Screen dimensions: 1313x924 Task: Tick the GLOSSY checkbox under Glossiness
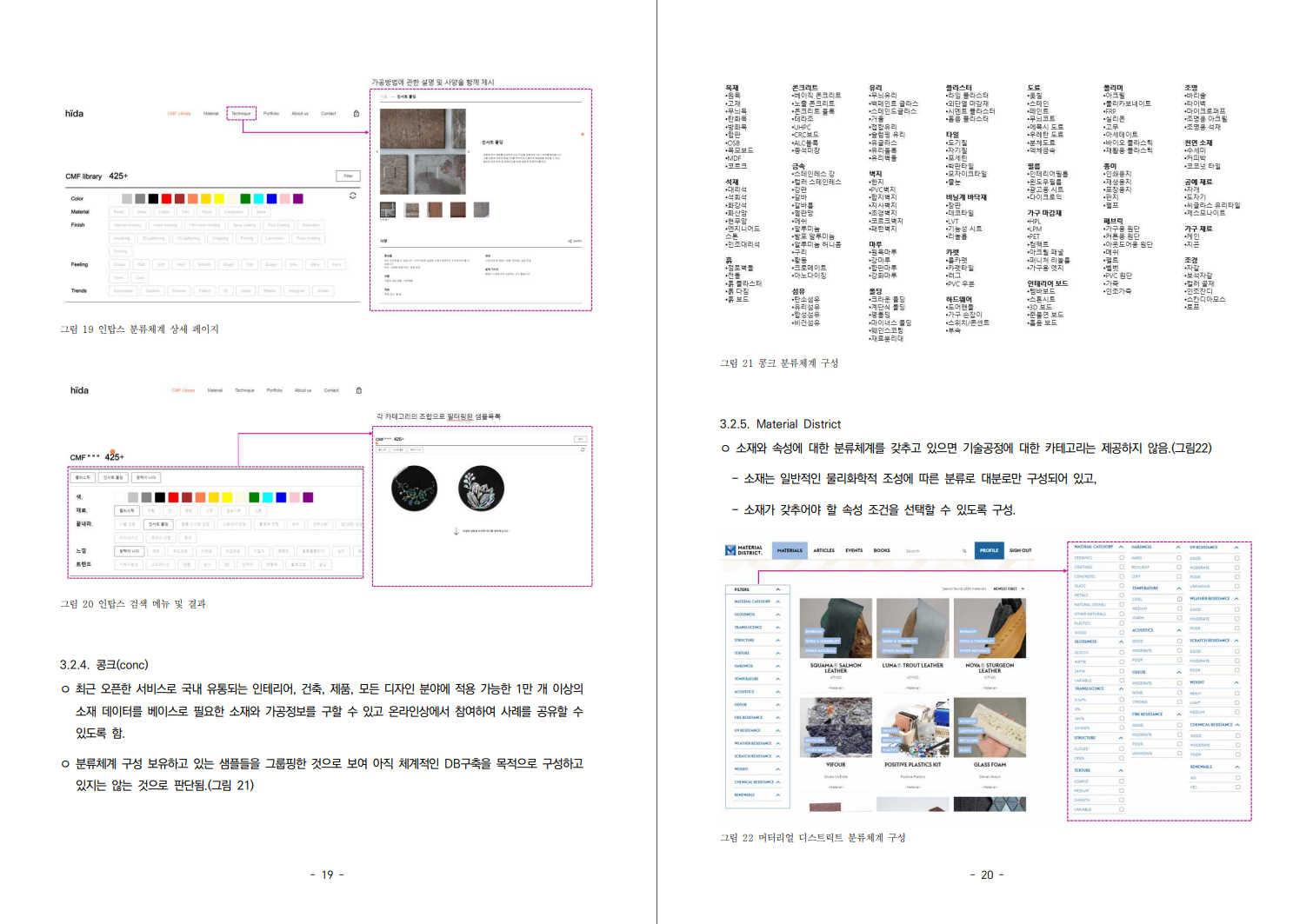[1121, 652]
